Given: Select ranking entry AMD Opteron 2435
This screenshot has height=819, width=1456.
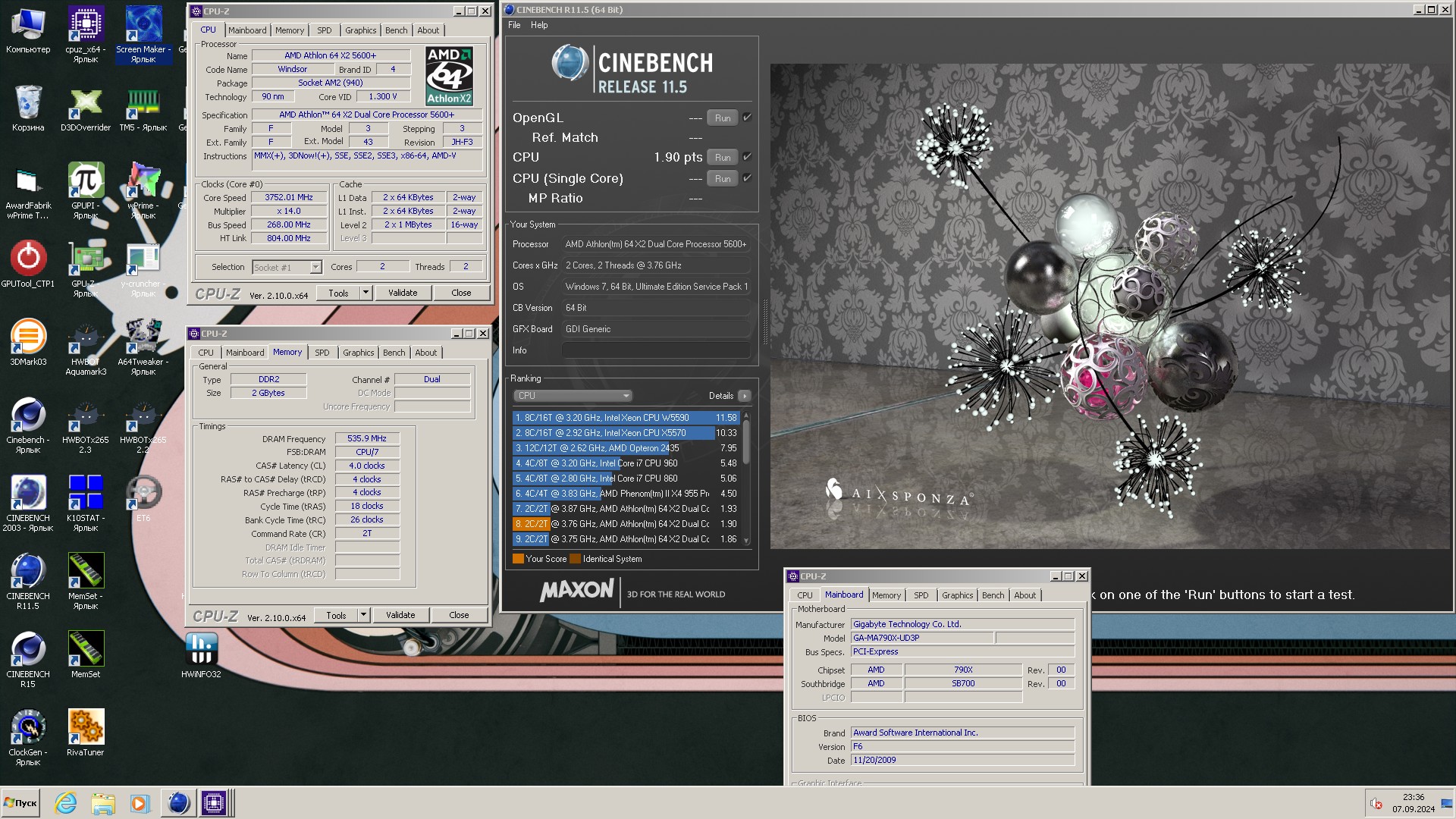Looking at the screenshot, I should pyautogui.click(x=626, y=448).
